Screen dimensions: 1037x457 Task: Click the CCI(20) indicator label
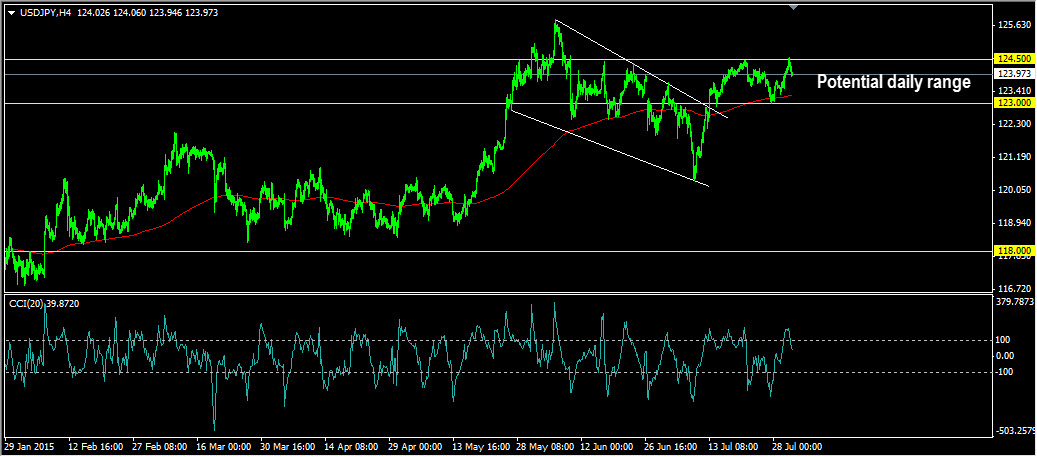click(44, 303)
